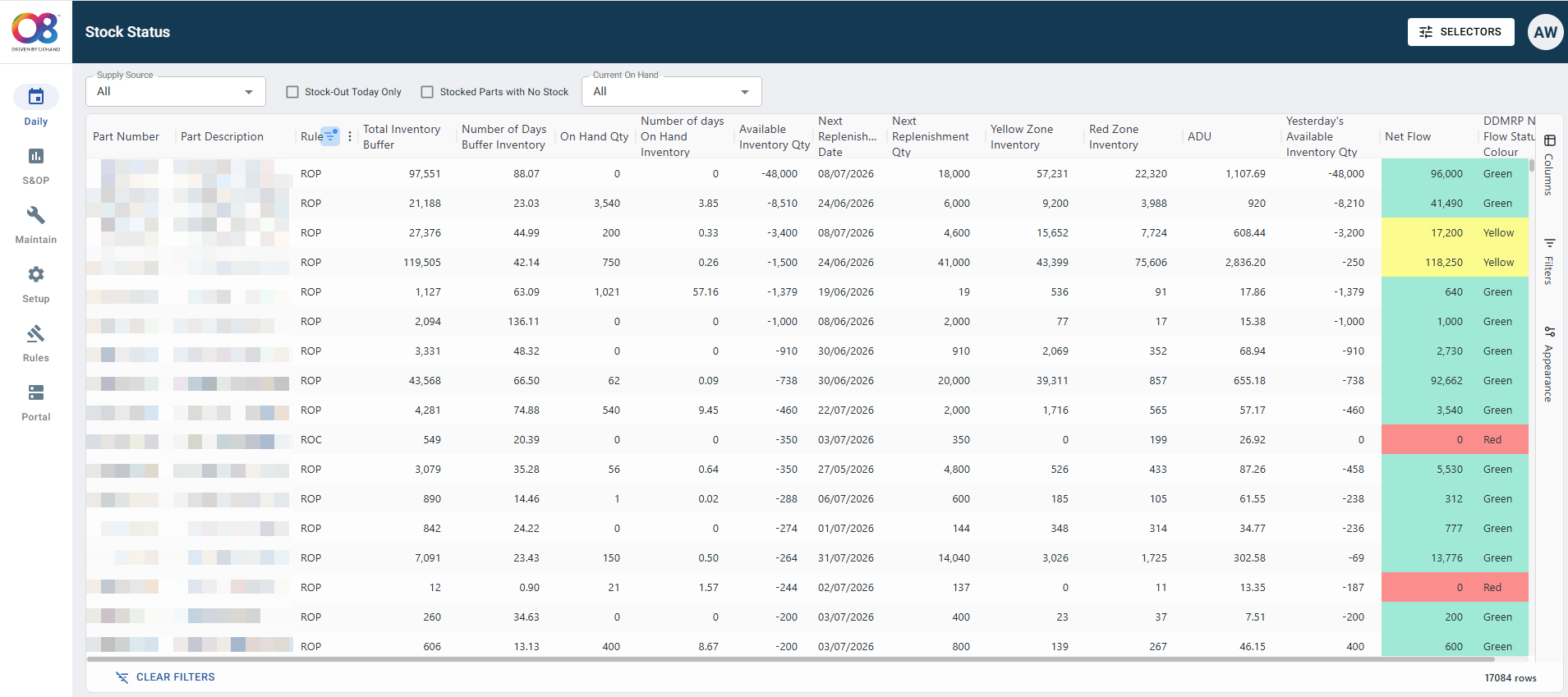The image size is (1568, 697).
Task: Click Available Inventory Qty -48,000
Action: 779,173
